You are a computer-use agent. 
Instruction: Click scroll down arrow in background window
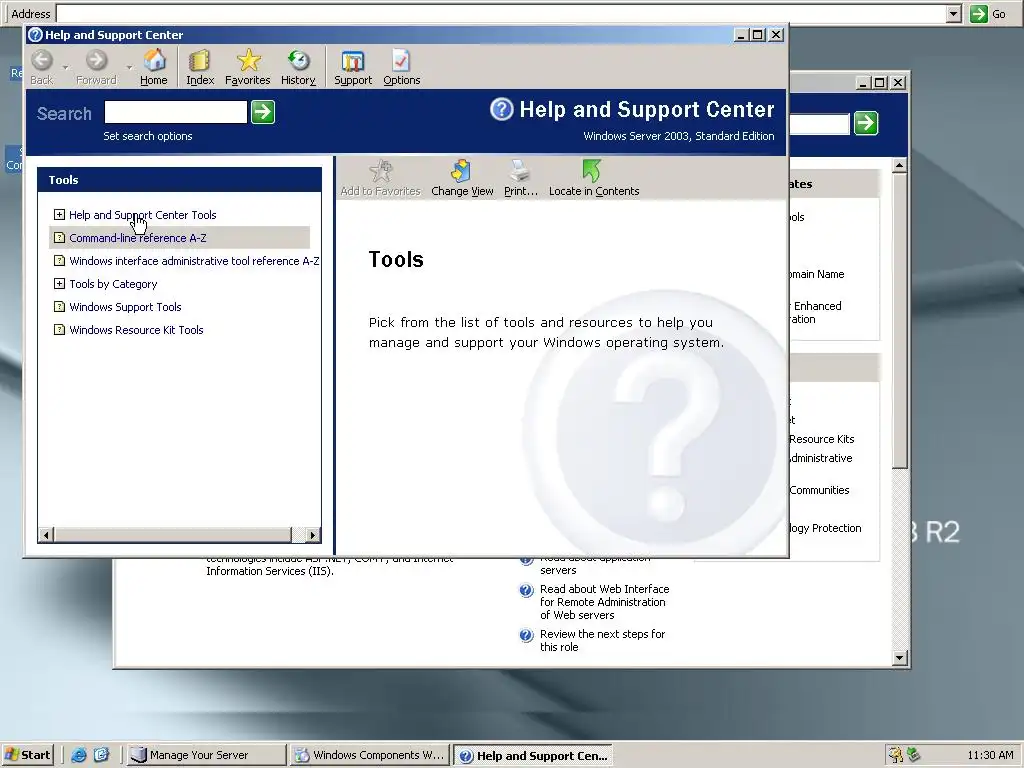tap(900, 658)
